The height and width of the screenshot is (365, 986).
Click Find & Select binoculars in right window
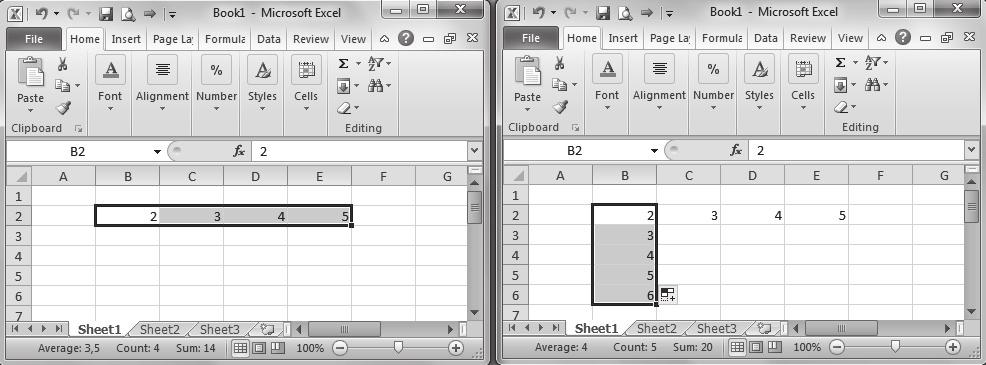coord(873,84)
